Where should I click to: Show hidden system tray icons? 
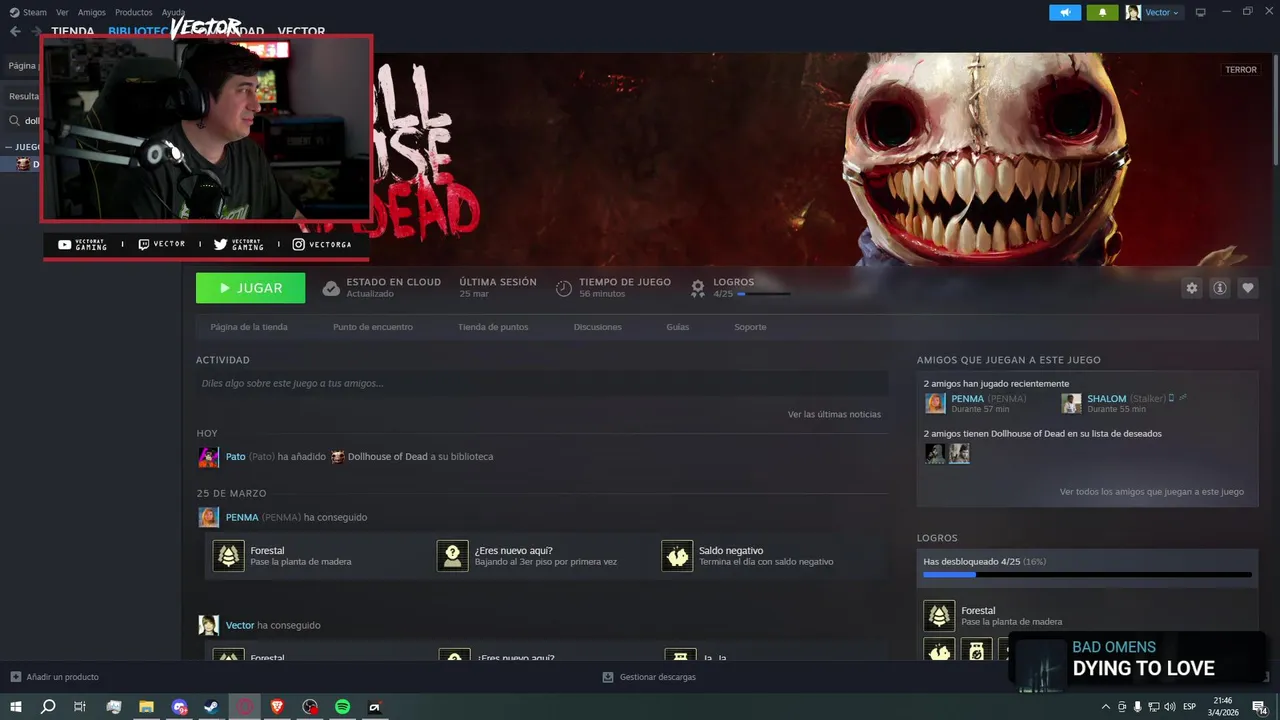pos(1105,707)
